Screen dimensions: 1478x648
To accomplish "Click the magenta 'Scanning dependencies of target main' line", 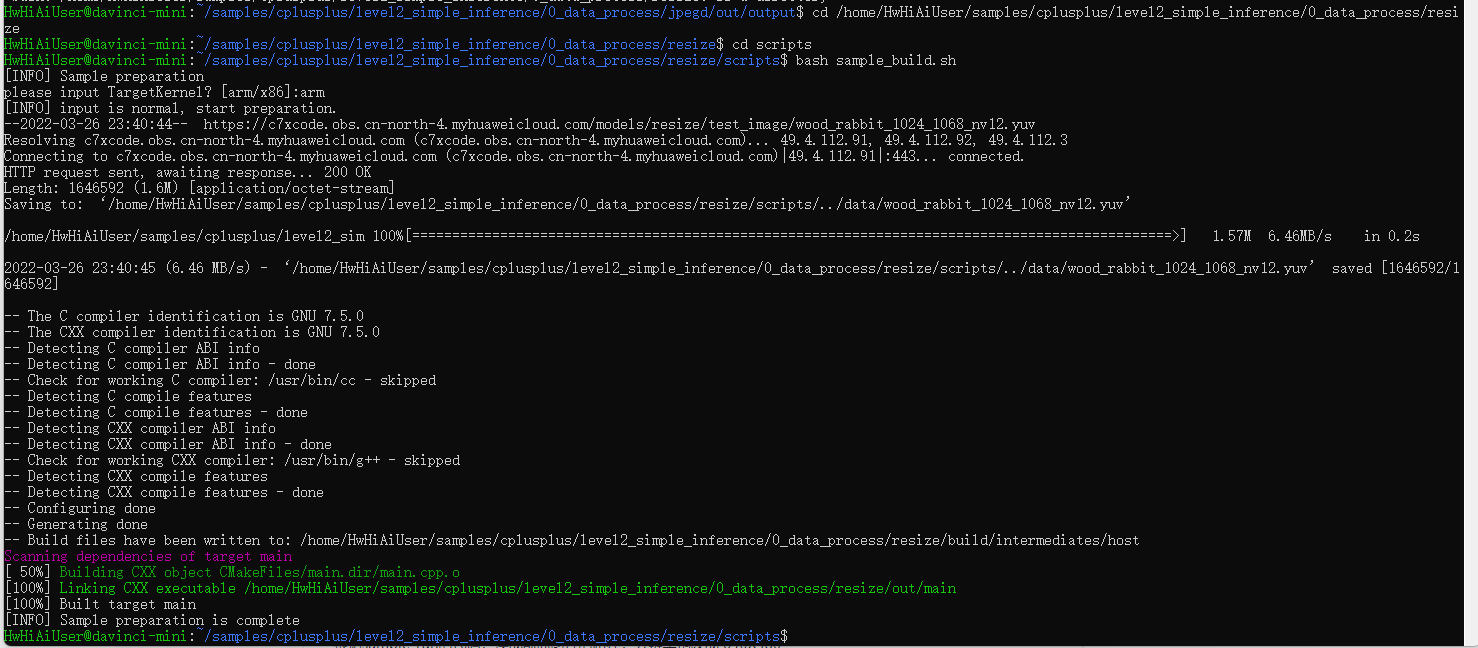I will 148,557.
